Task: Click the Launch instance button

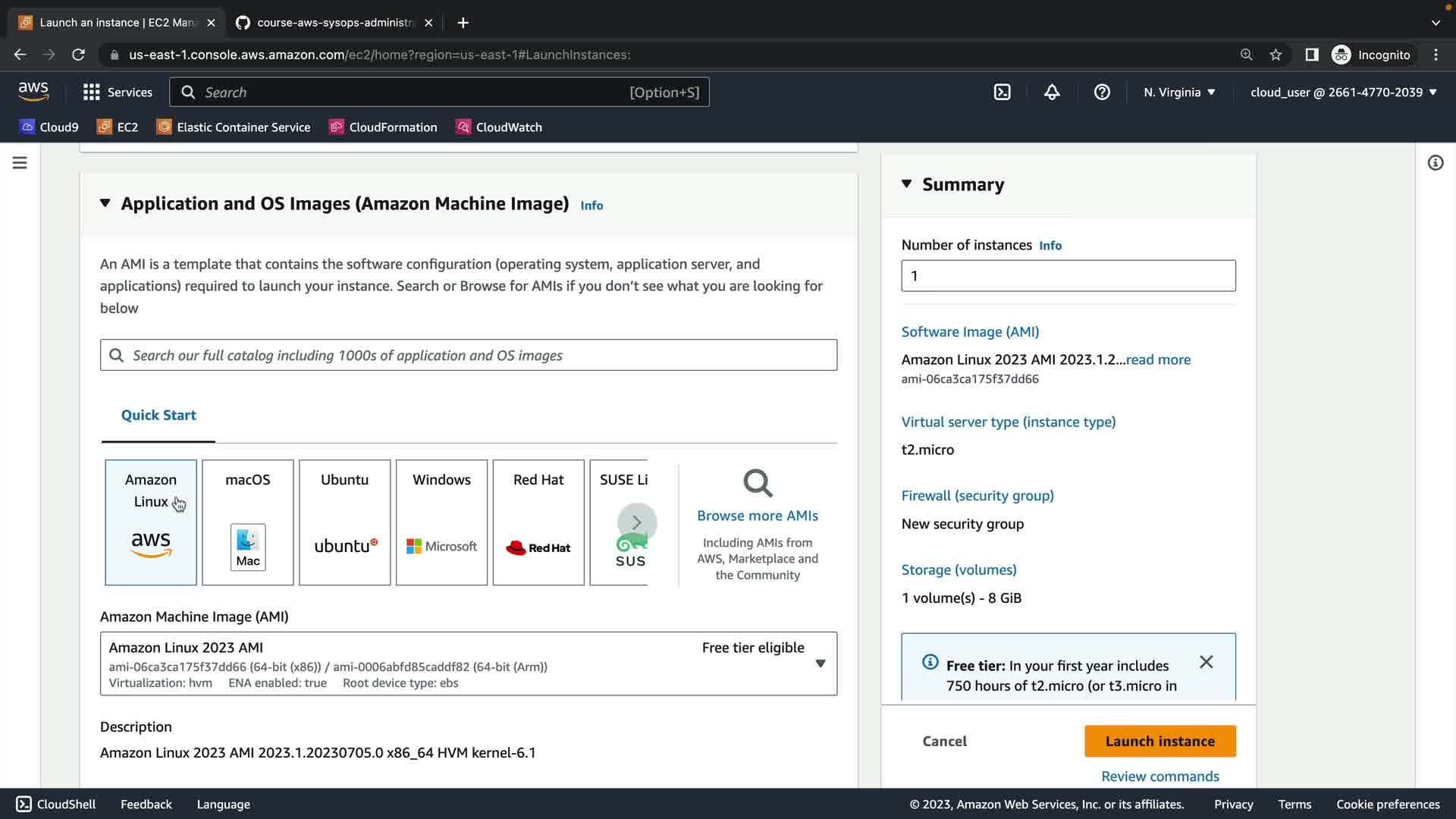Action: click(1159, 741)
